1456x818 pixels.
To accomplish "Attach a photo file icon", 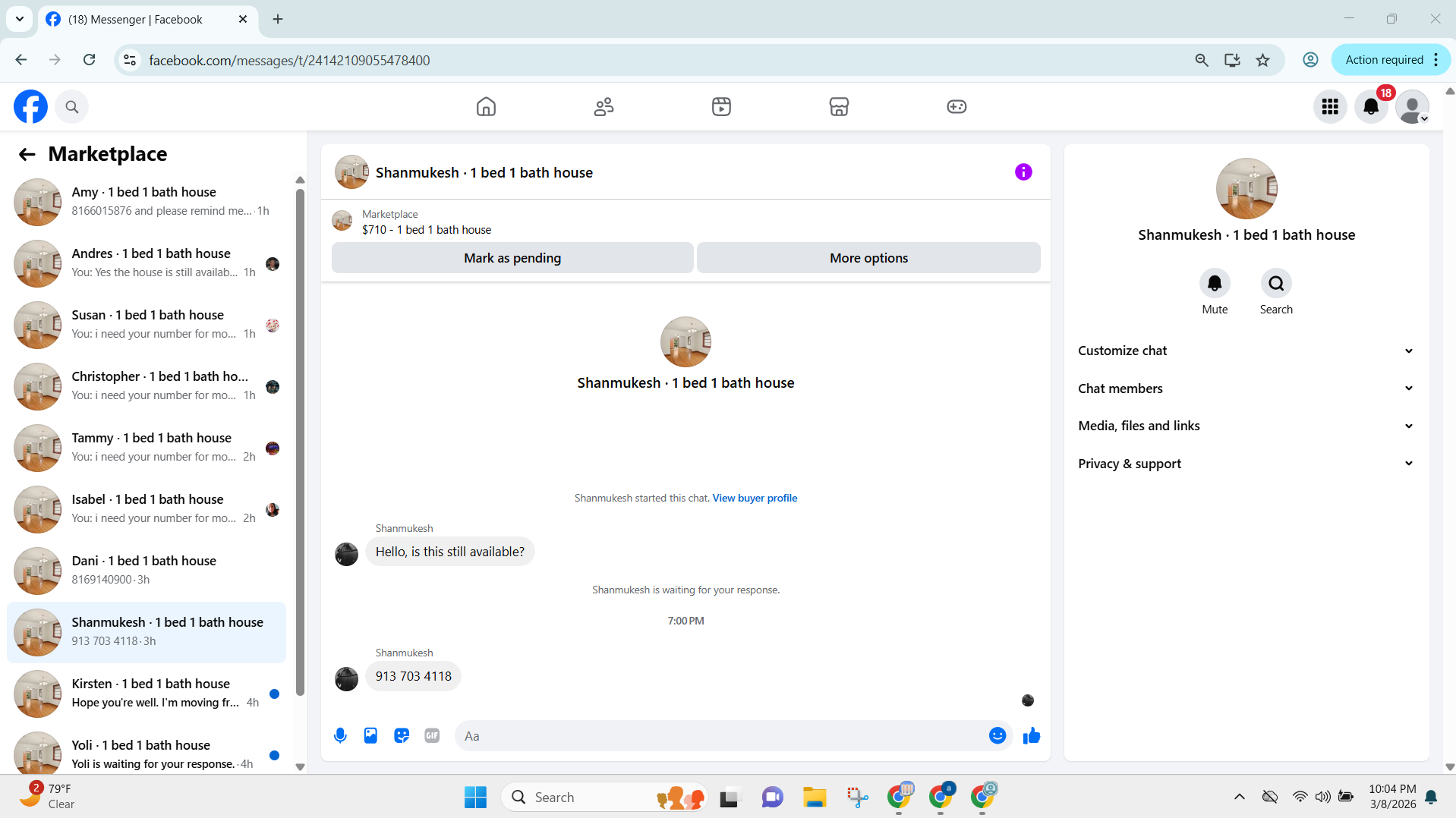I will tap(370, 736).
